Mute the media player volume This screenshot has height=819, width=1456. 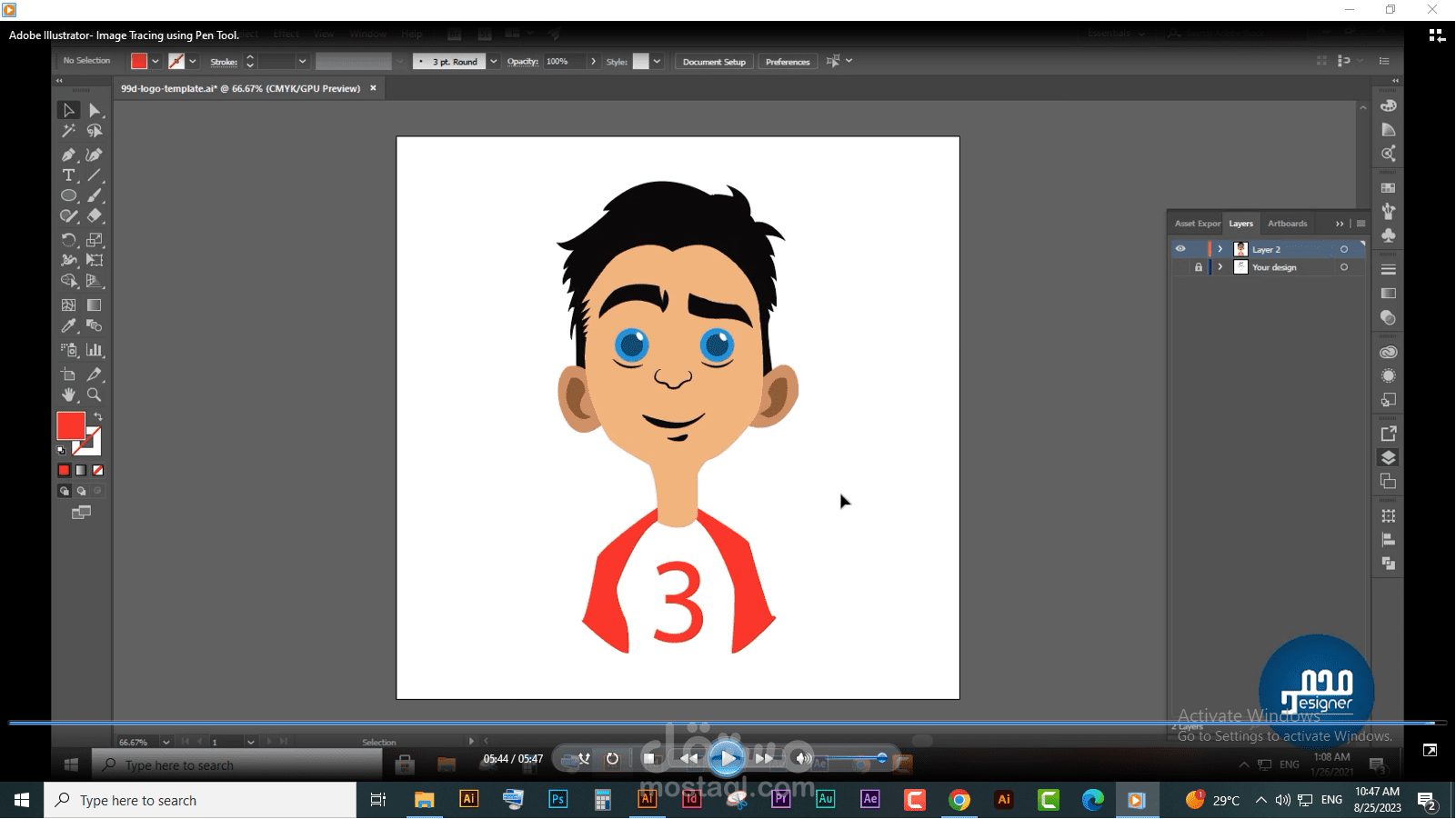[x=802, y=758]
